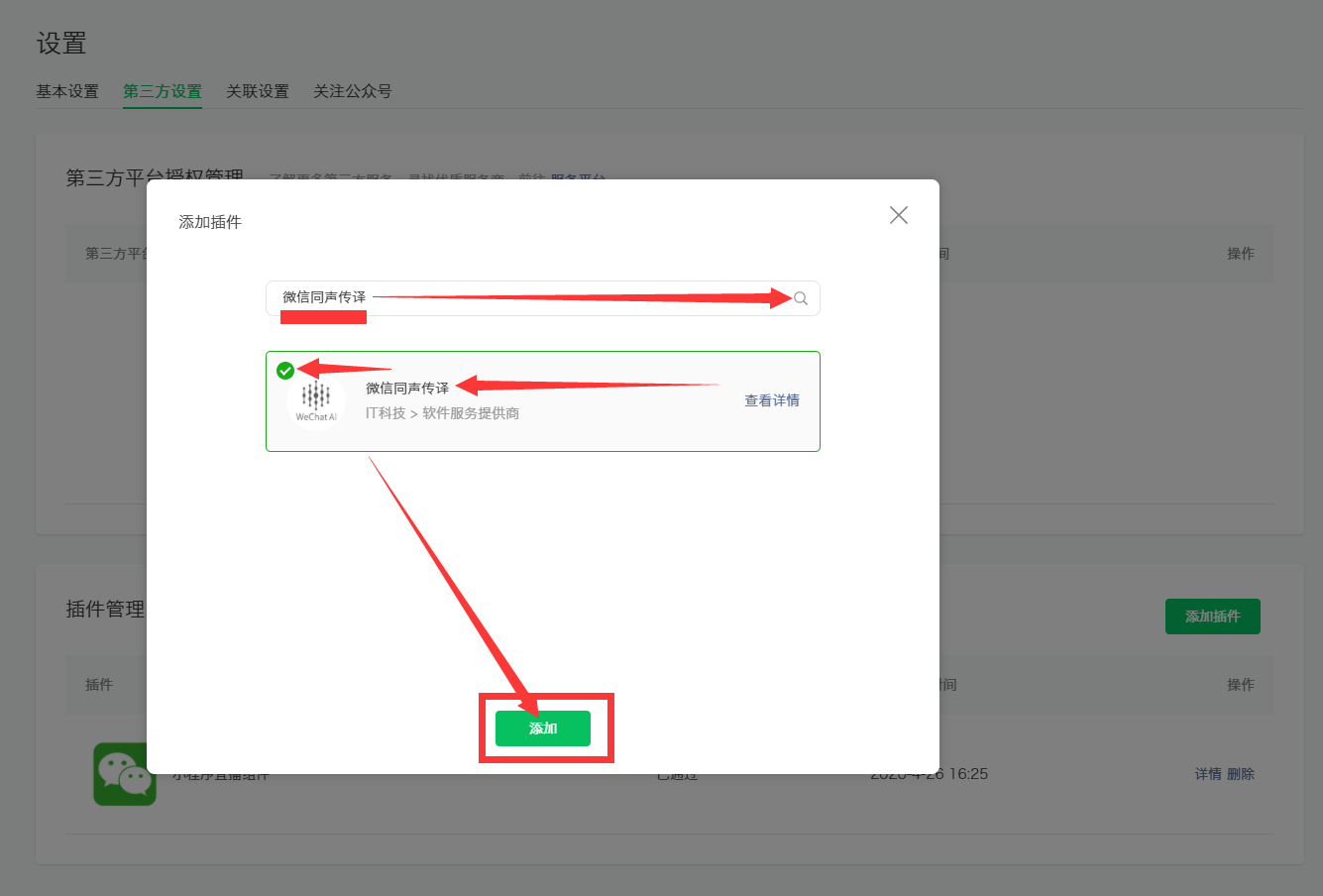This screenshot has height=896, width=1323.
Task: Click the 设置 page heading
Action: [61, 44]
